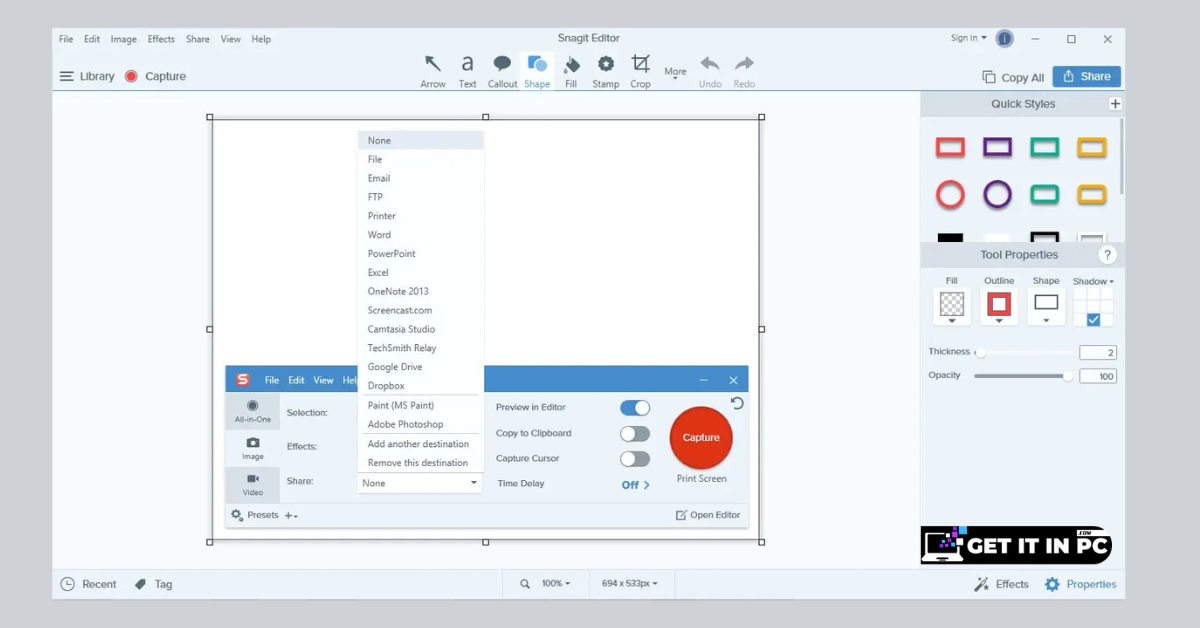Open the Sign In dropdown
Image resolution: width=1200 pixels, height=628 pixels.
pyautogui.click(x=968, y=38)
